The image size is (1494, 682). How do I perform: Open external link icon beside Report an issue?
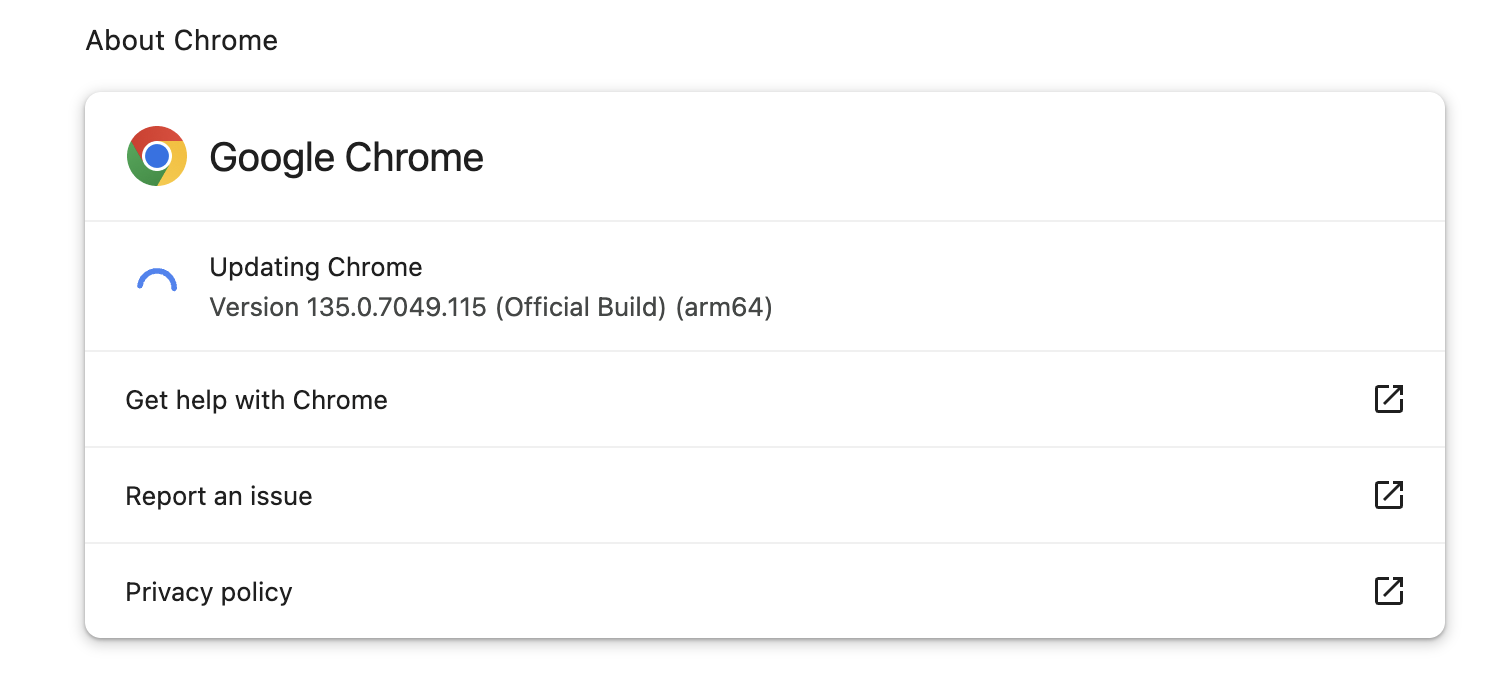click(1389, 495)
